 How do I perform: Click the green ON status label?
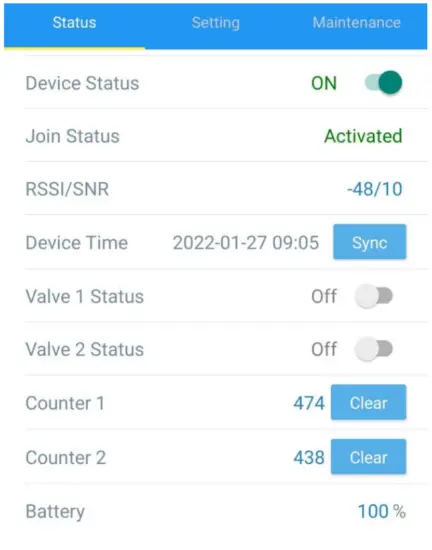pos(324,83)
